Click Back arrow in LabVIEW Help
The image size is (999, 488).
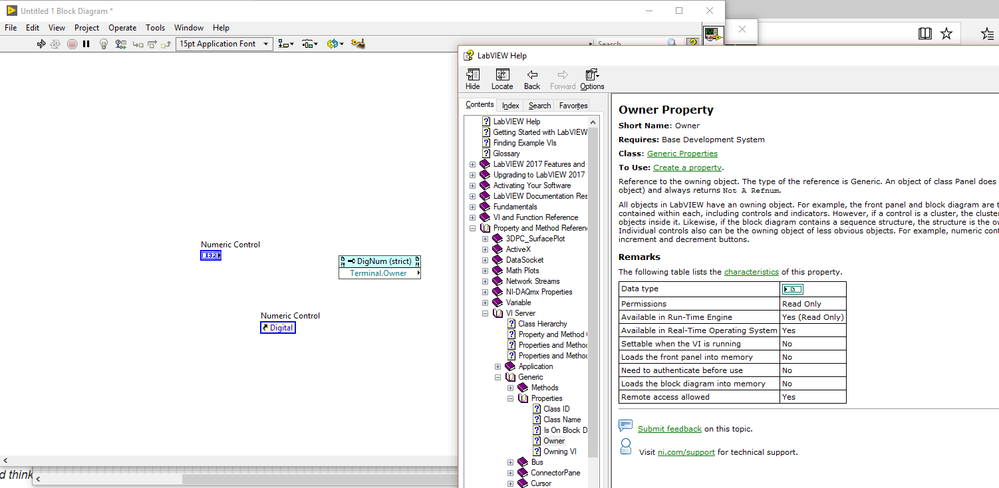(x=532, y=79)
